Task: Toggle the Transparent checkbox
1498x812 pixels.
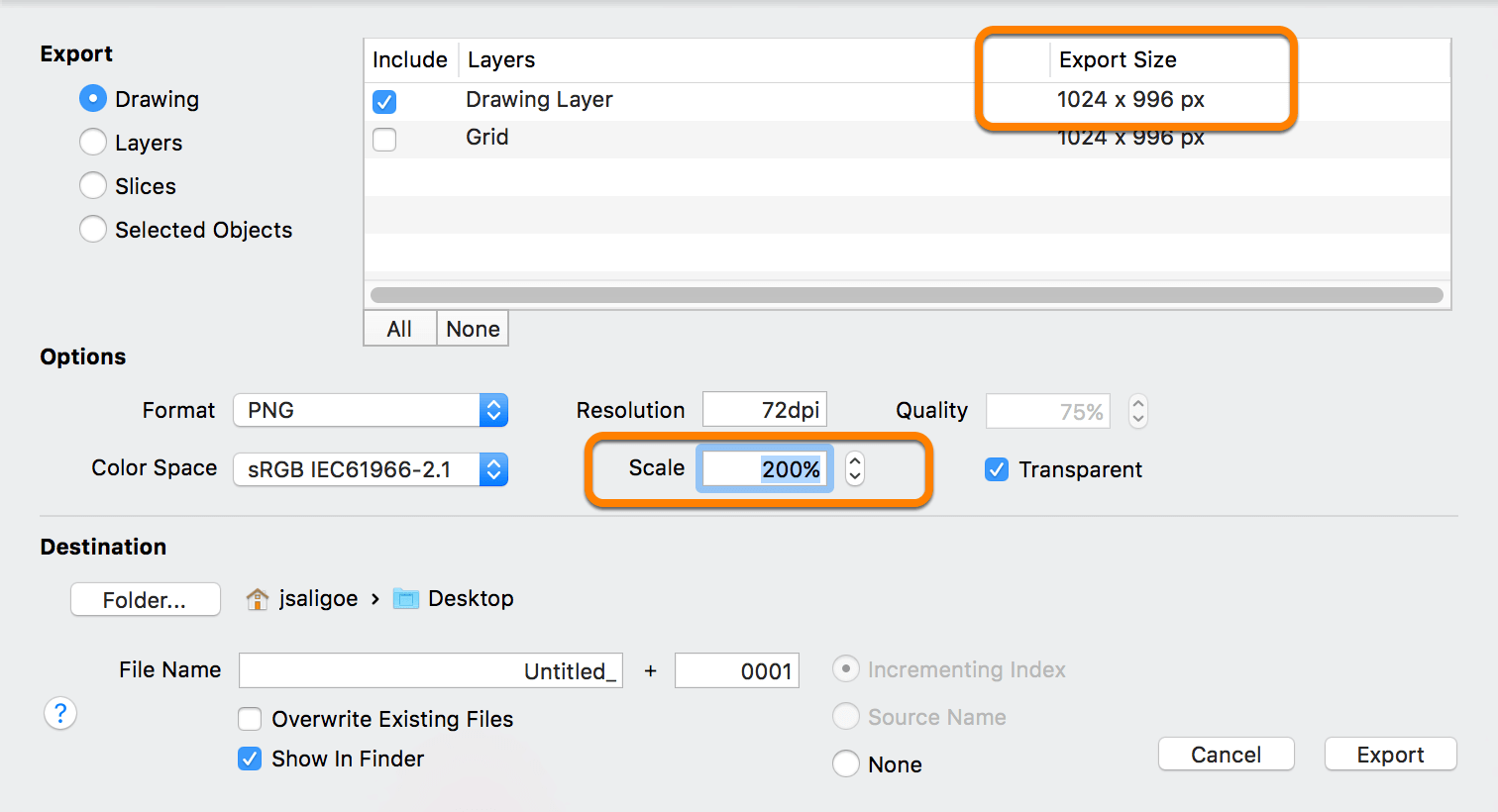Action: tap(997, 469)
